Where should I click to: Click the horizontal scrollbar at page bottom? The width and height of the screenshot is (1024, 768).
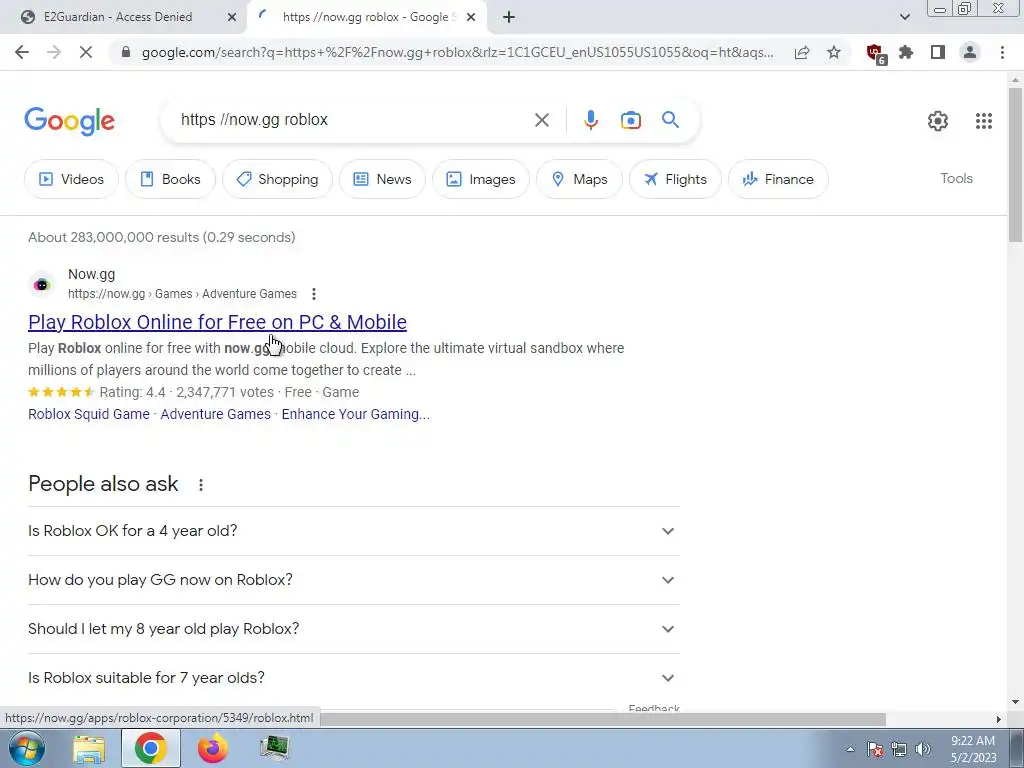click(x=601, y=719)
